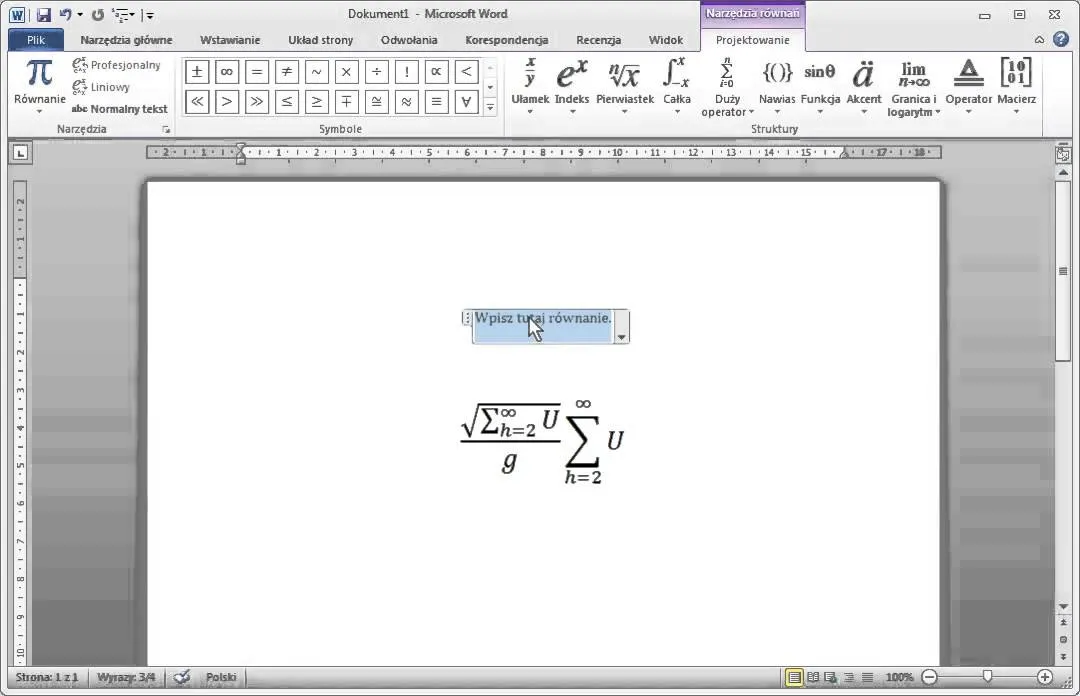
Task: Insert the division sign symbol
Action: pos(376,71)
